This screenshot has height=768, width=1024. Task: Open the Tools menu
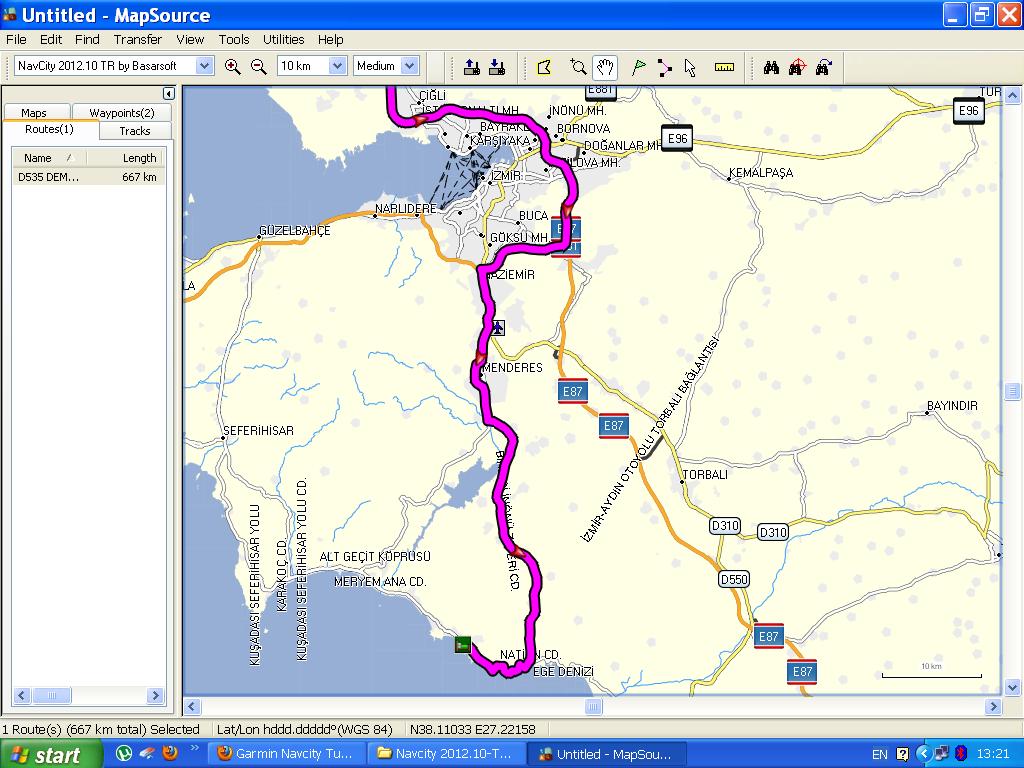point(234,39)
